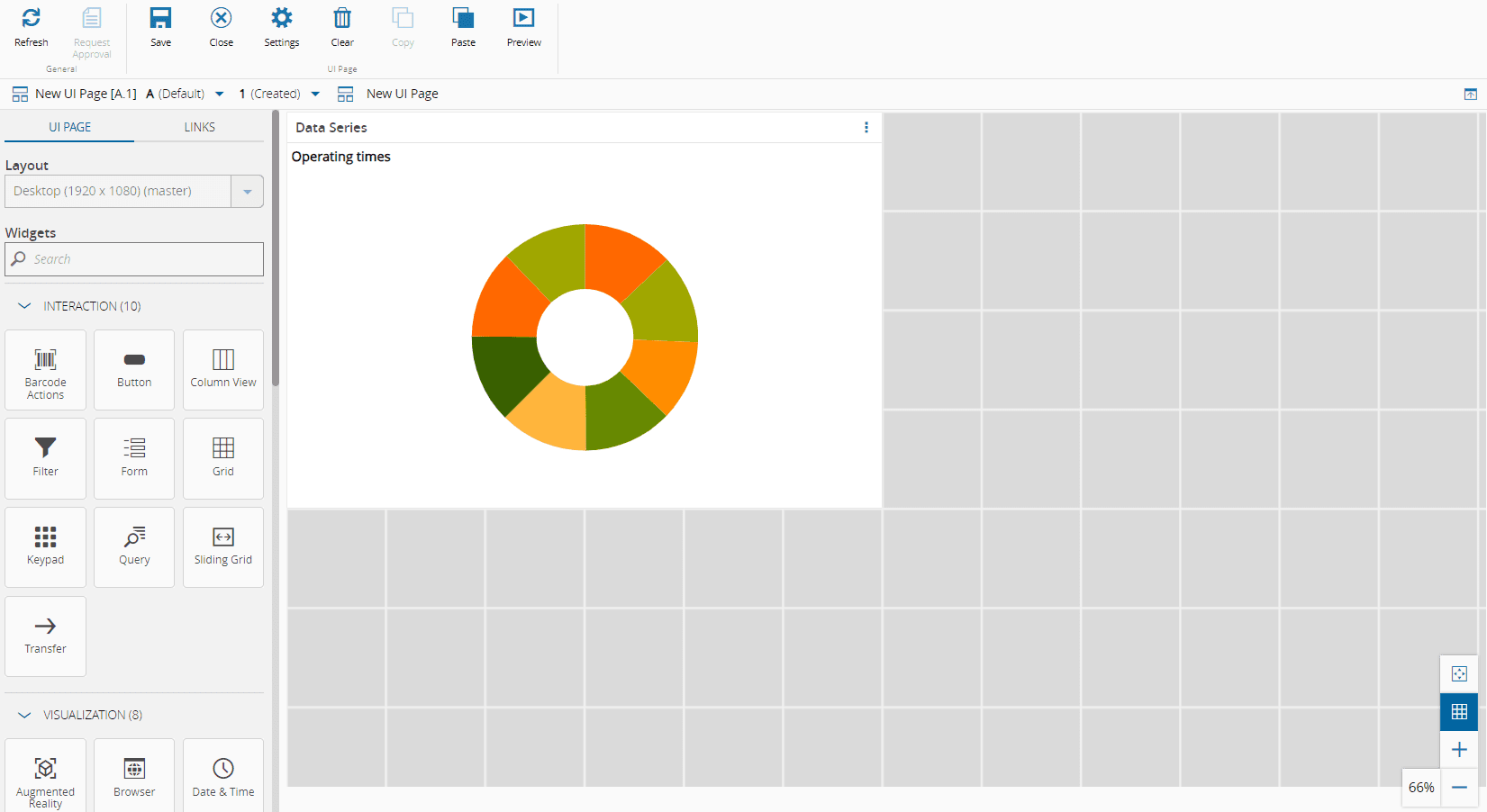Screen dimensions: 1487x812
Task: Switch to the LINKS tab
Action: pos(199,127)
